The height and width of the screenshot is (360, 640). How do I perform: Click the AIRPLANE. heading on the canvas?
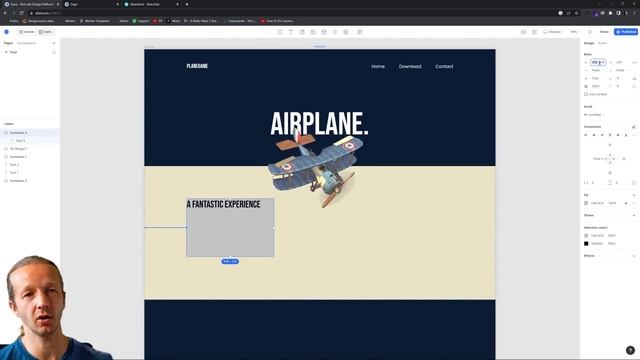319,124
